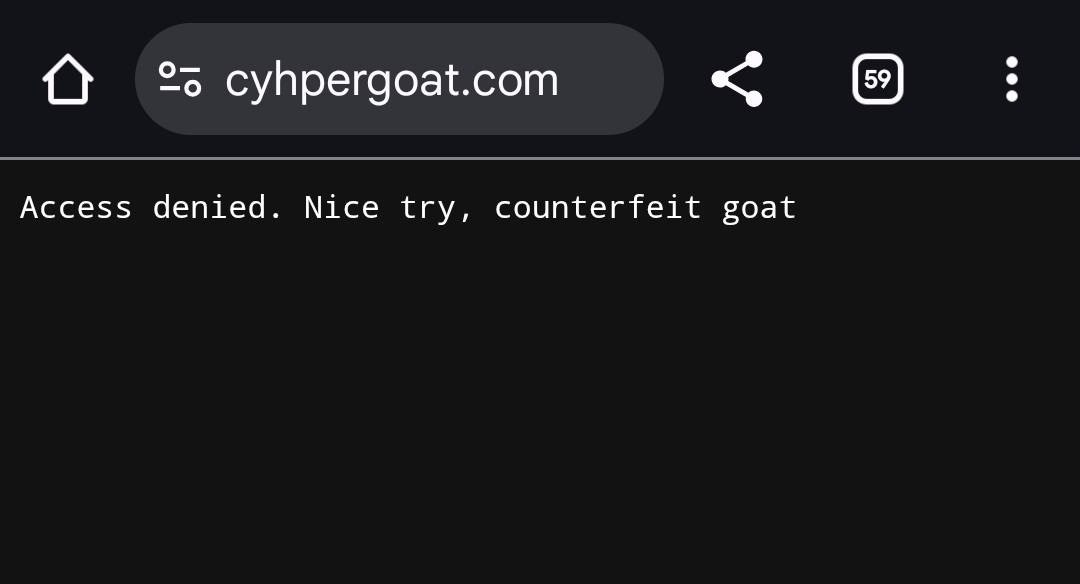
Task: Tap the blank page area below message
Action: coord(540,420)
